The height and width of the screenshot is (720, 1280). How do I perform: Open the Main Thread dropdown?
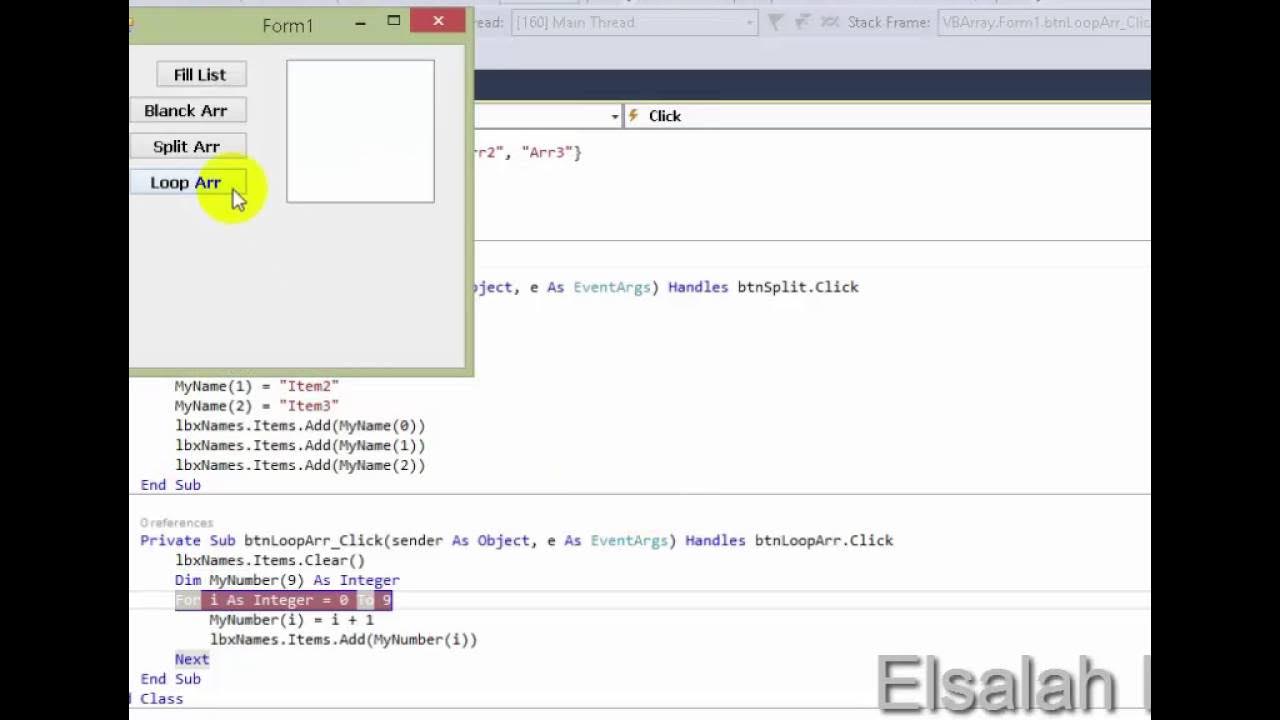[634, 22]
